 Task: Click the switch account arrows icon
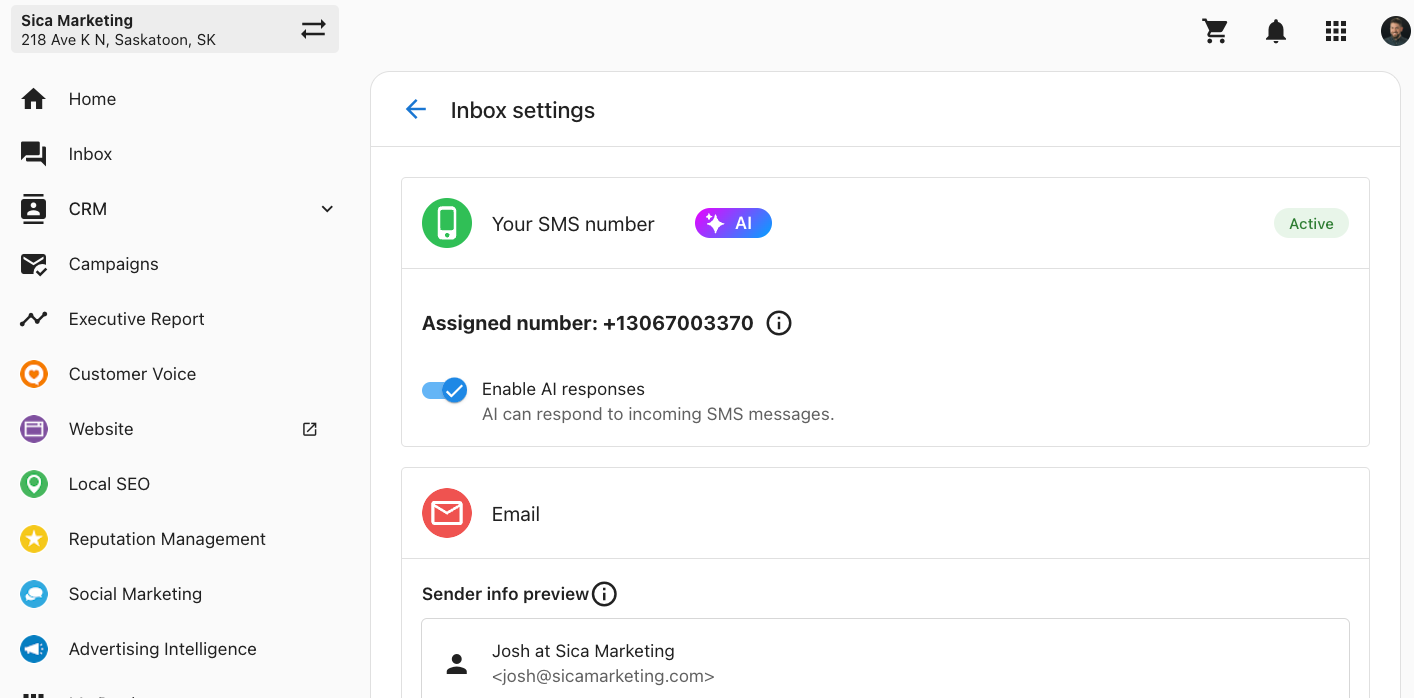[314, 29]
